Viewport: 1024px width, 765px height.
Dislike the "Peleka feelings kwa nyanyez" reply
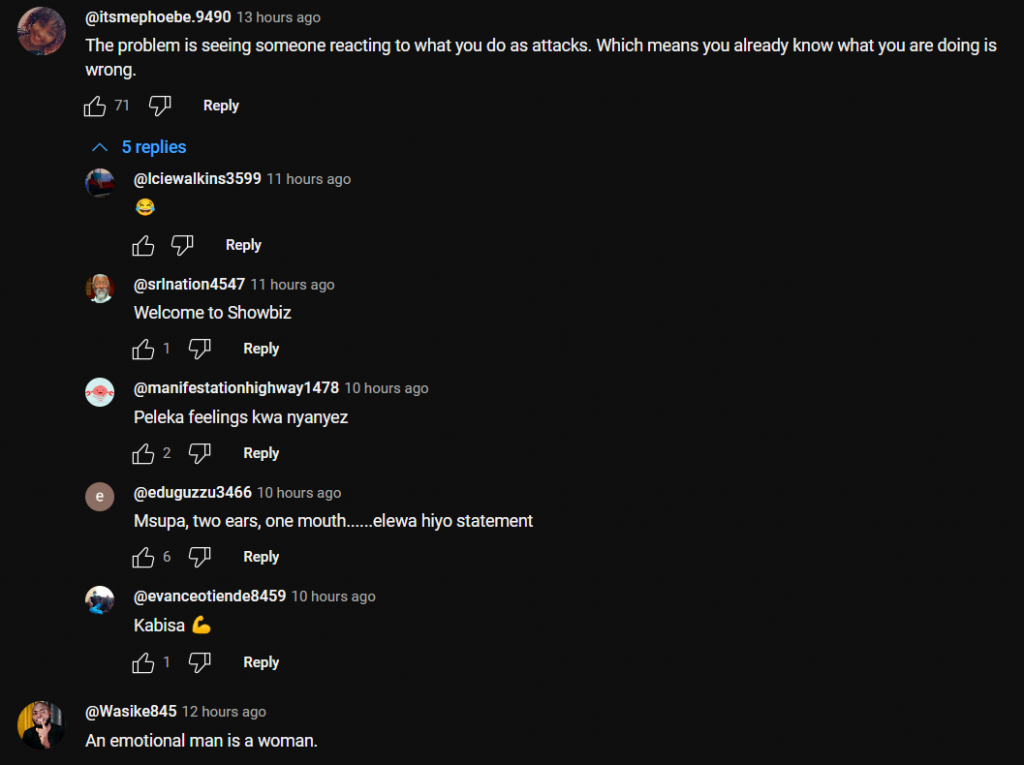pos(200,454)
